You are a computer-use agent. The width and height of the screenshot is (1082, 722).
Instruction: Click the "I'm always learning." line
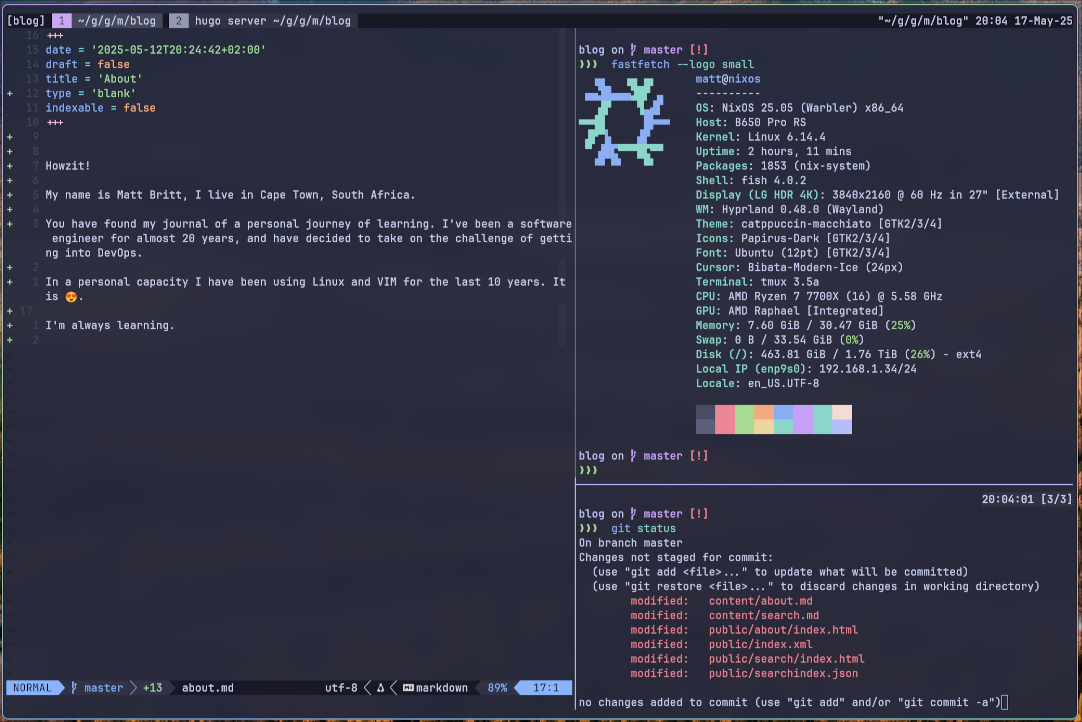point(110,325)
